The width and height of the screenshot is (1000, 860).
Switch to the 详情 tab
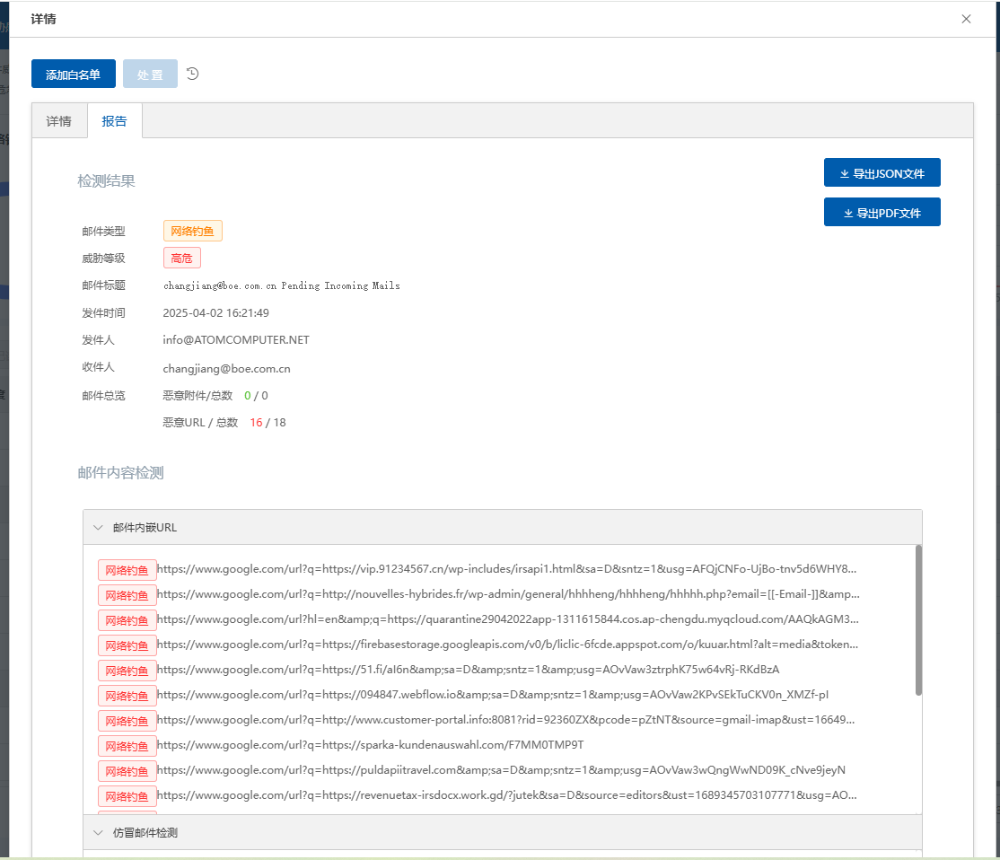[x=59, y=121]
